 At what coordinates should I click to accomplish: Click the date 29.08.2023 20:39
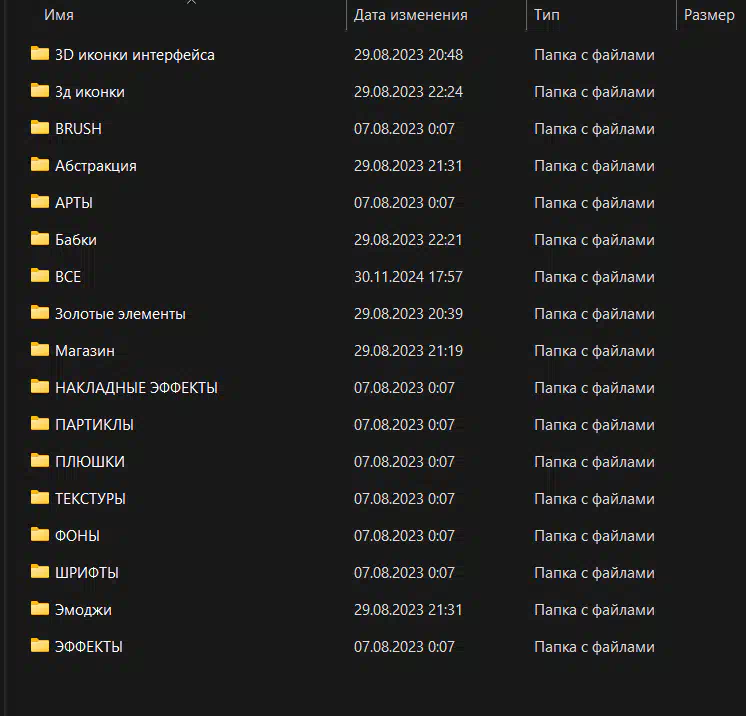(x=408, y=314)
